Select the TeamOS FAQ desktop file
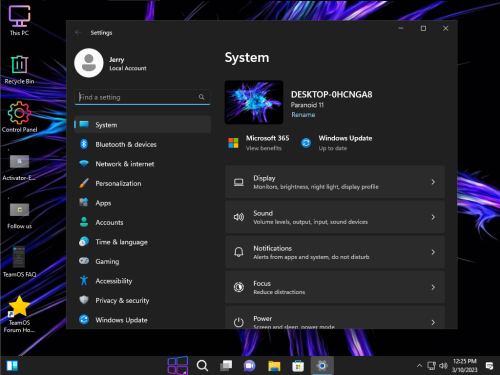 click(x=19, y=262)
